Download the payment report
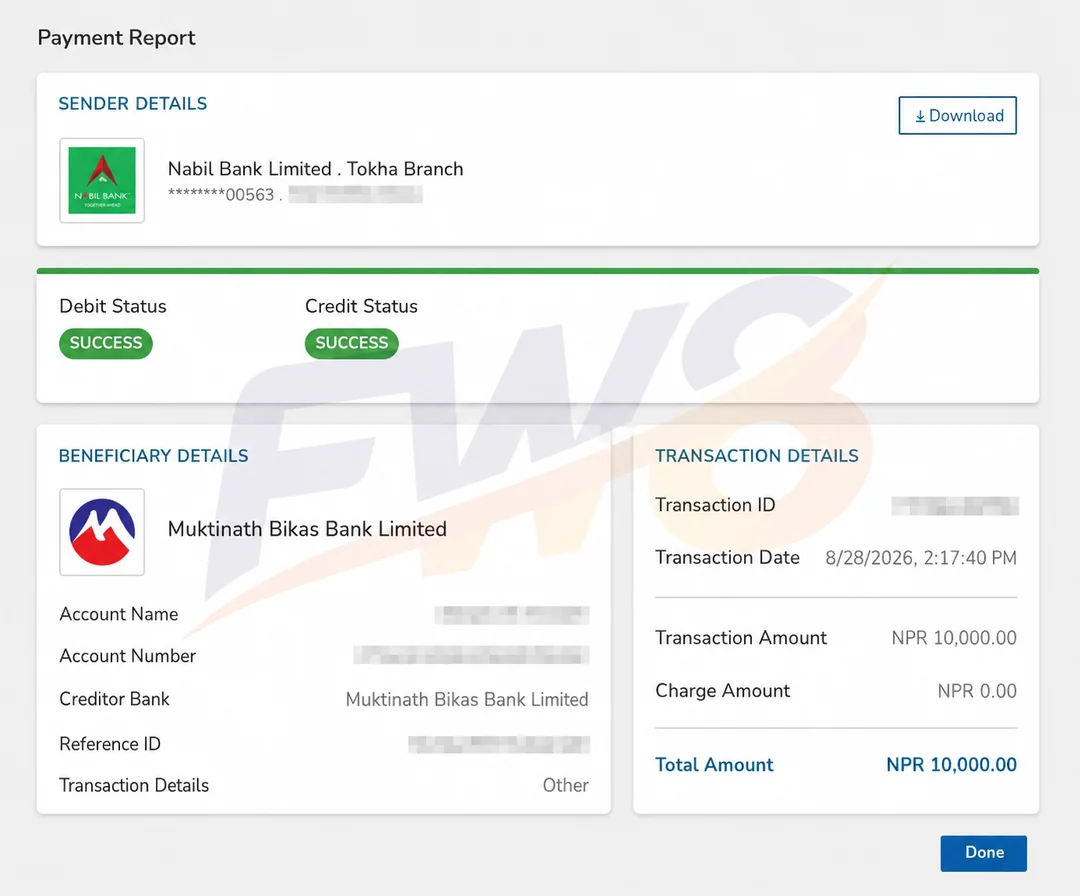Screen dimensions: 1080x896 957,116
